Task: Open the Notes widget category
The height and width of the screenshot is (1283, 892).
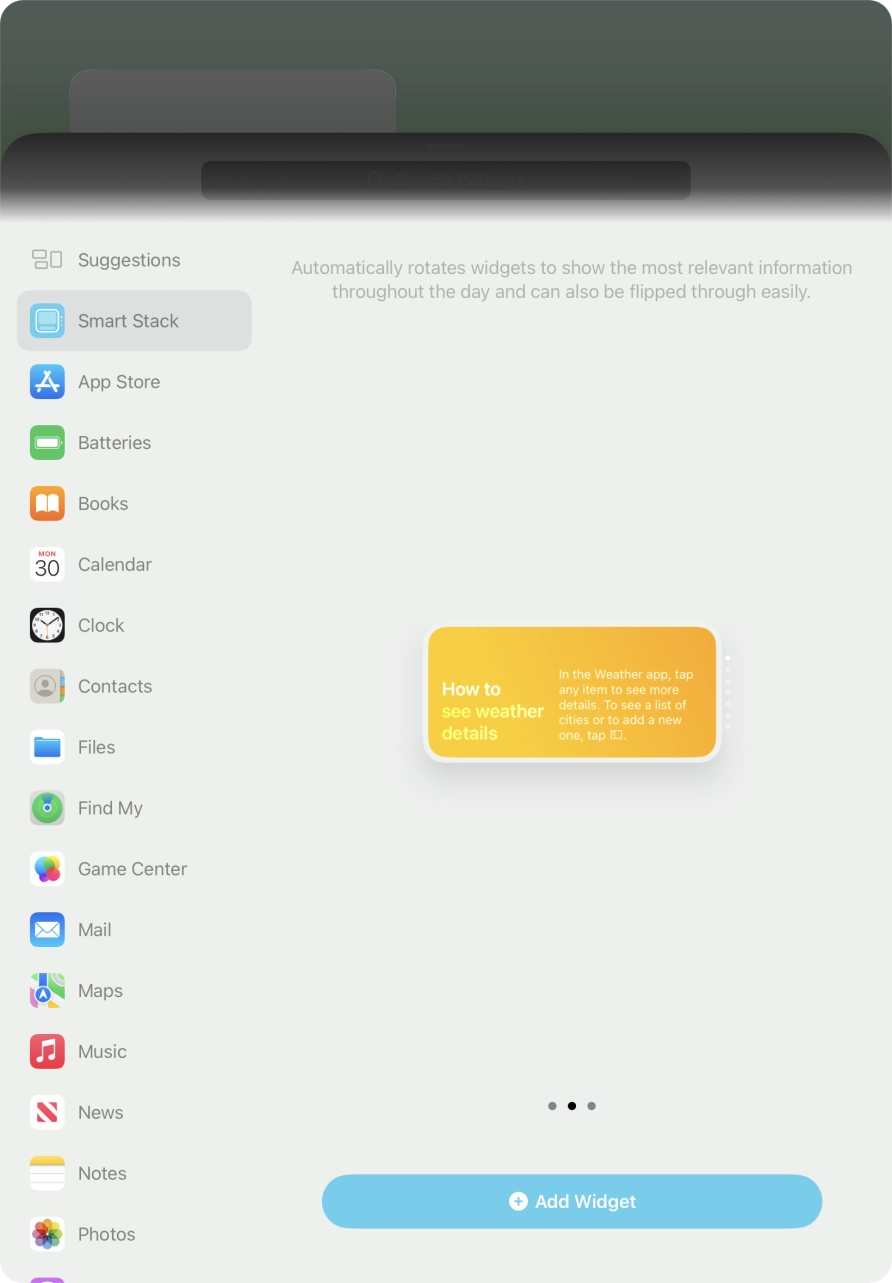Action: (101, 1173)
